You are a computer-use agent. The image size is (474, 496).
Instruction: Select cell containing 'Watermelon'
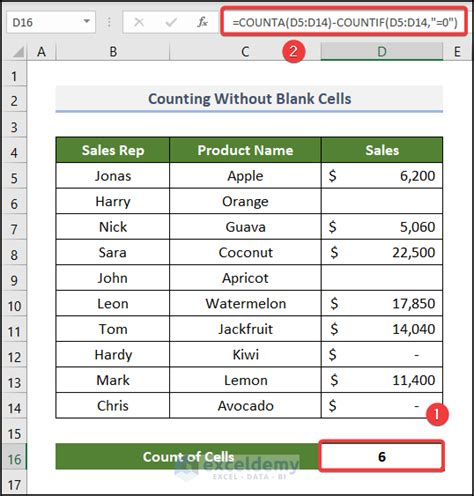[x=245, y=303]
